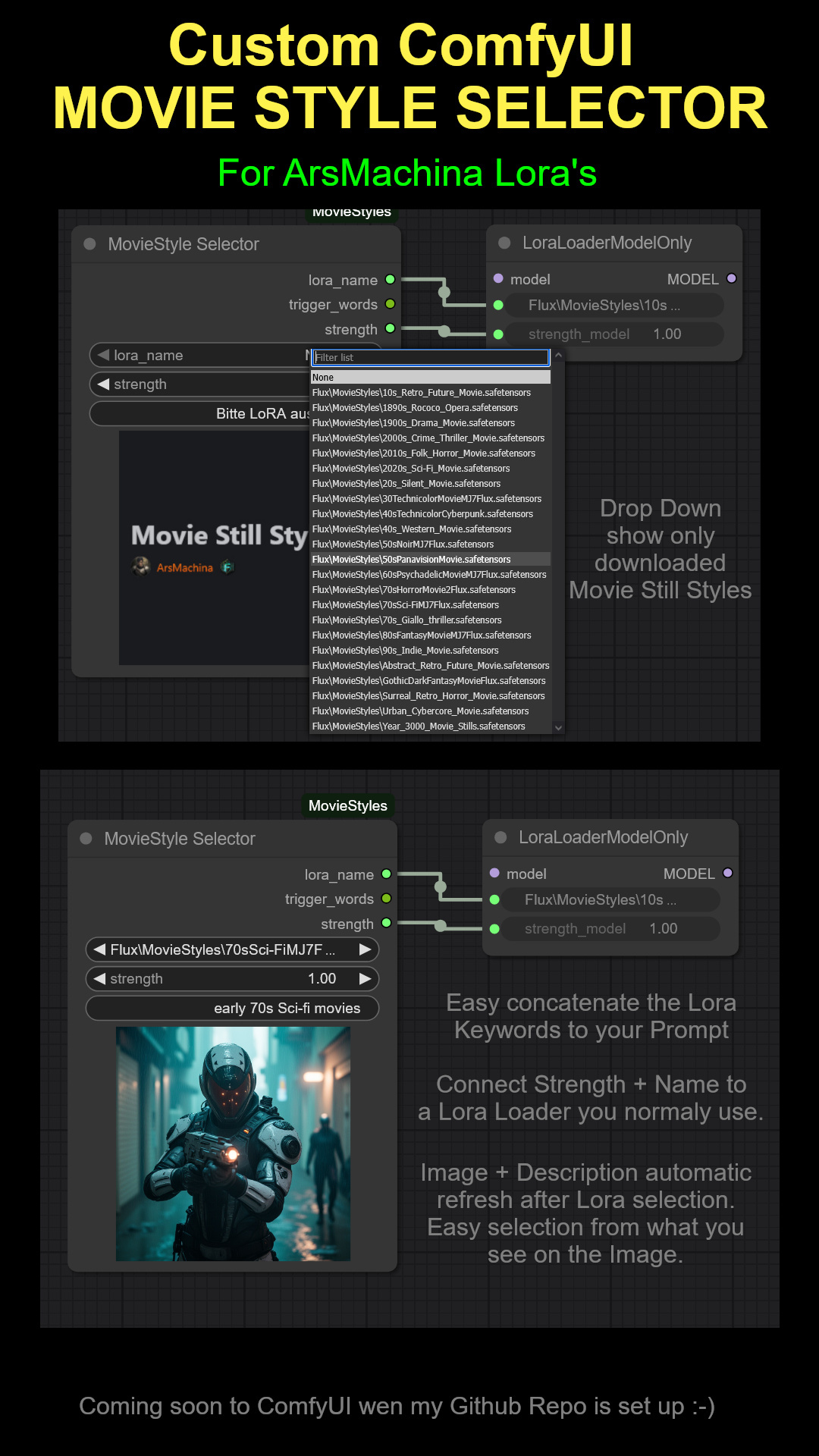The image size is (819, 1456).
Task: Open Flux\MovieStyles\10s combo in lower LoraLoaderModelOnly
Action: (x=612, y=899)
